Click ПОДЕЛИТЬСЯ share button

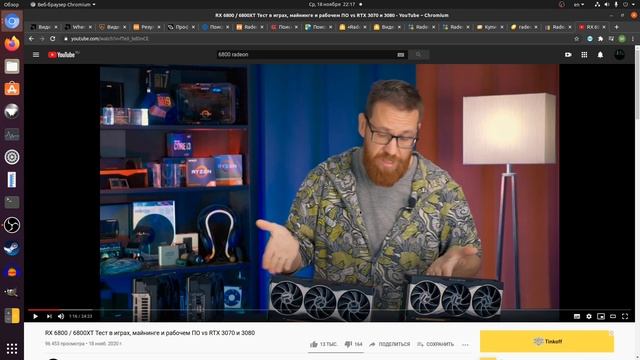389,344
